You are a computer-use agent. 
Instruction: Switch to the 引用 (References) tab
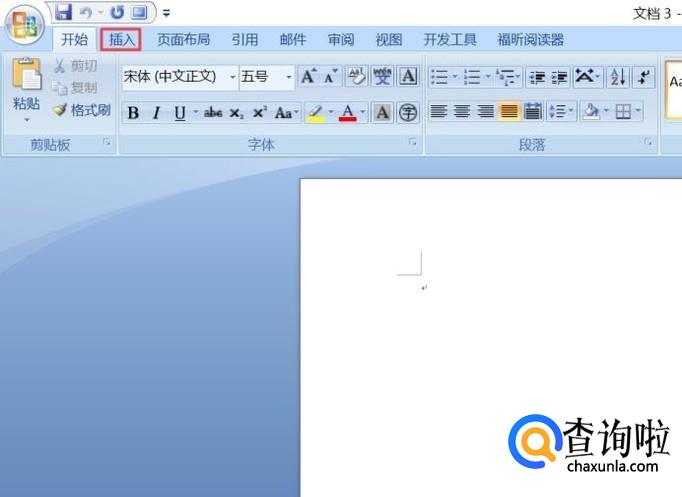[244, 40]
